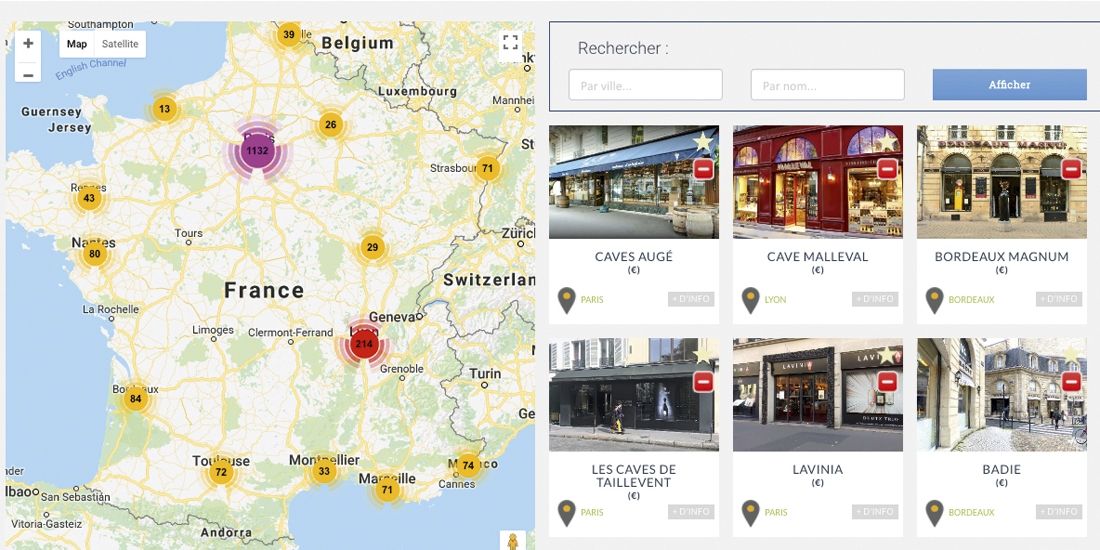The width and height of the screenshot is (1100, 550).
Task: Switch to the Satellite map view
Action: coord(120,43)
